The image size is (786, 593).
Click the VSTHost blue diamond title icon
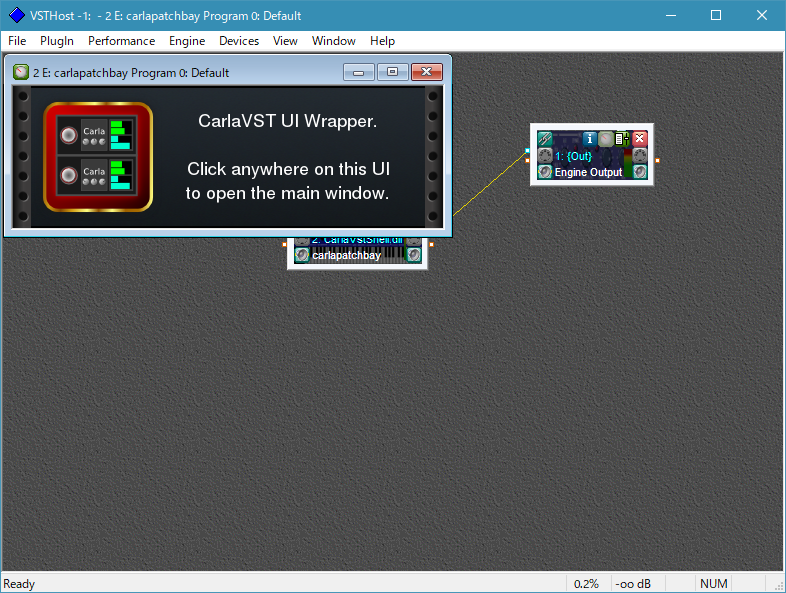pyautogui.click(x=17, y=16)
